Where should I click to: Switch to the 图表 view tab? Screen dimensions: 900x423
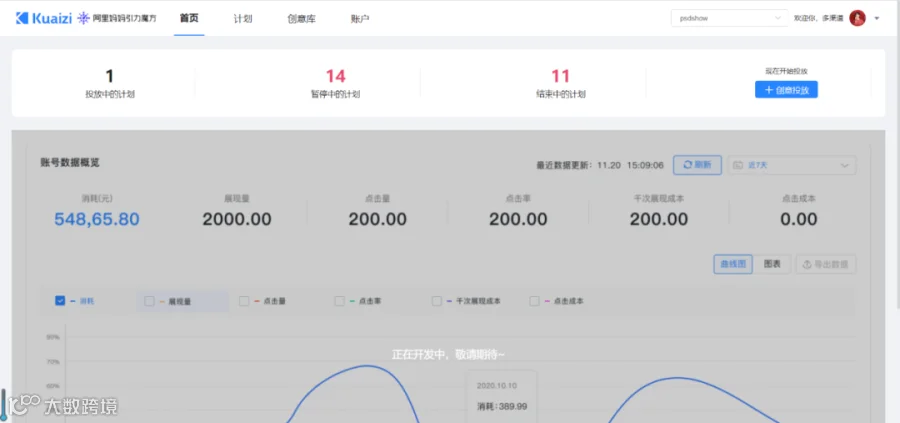pos(772,264)
